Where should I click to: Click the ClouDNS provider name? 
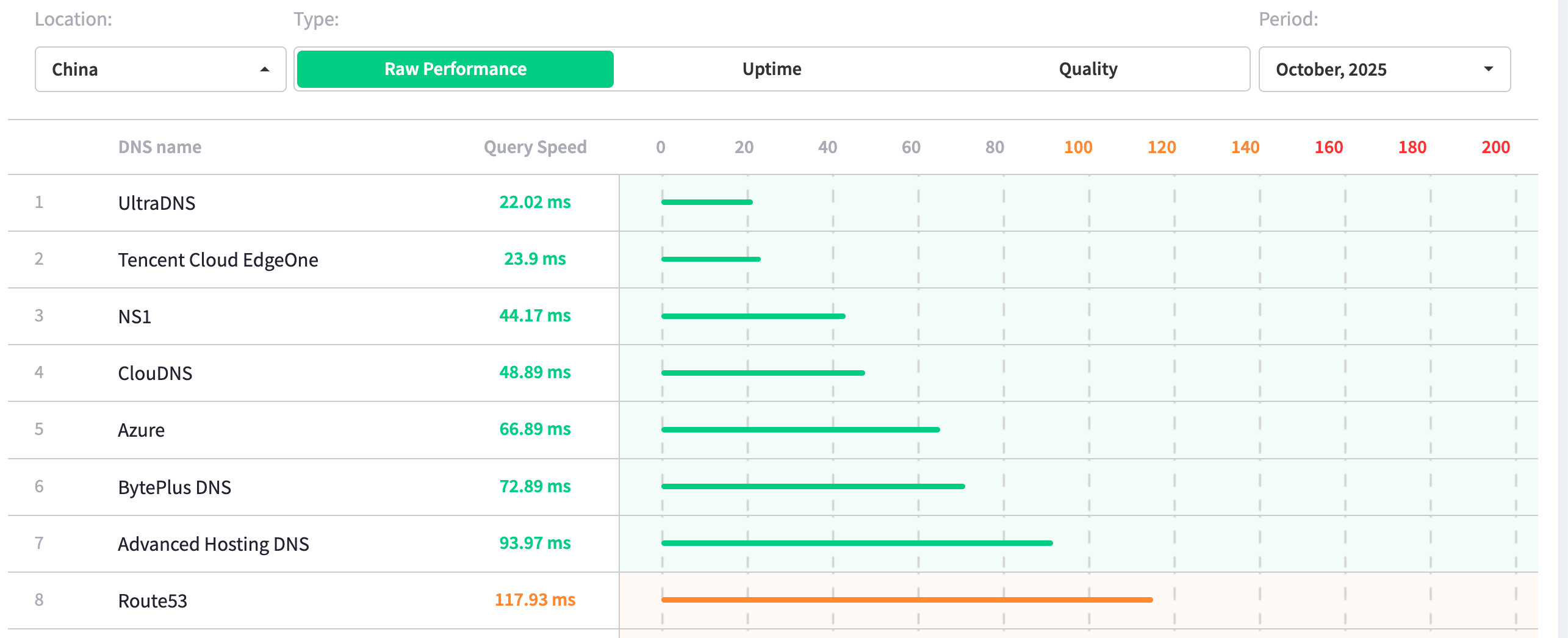click(x=155, y=373)
